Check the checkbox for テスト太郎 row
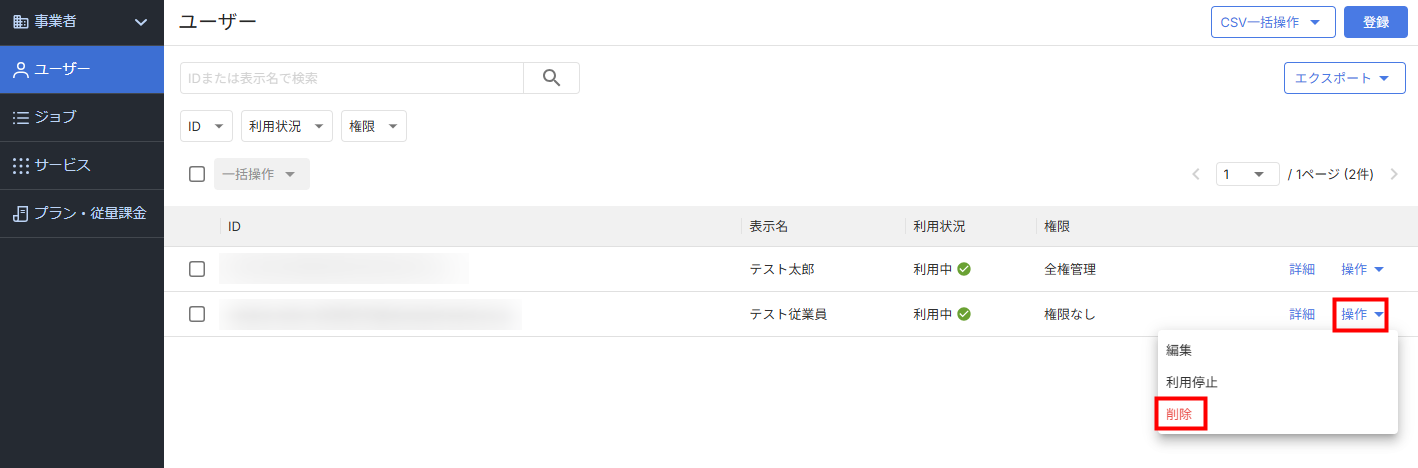Screen dimensions: 1418x468 (197, 269)
